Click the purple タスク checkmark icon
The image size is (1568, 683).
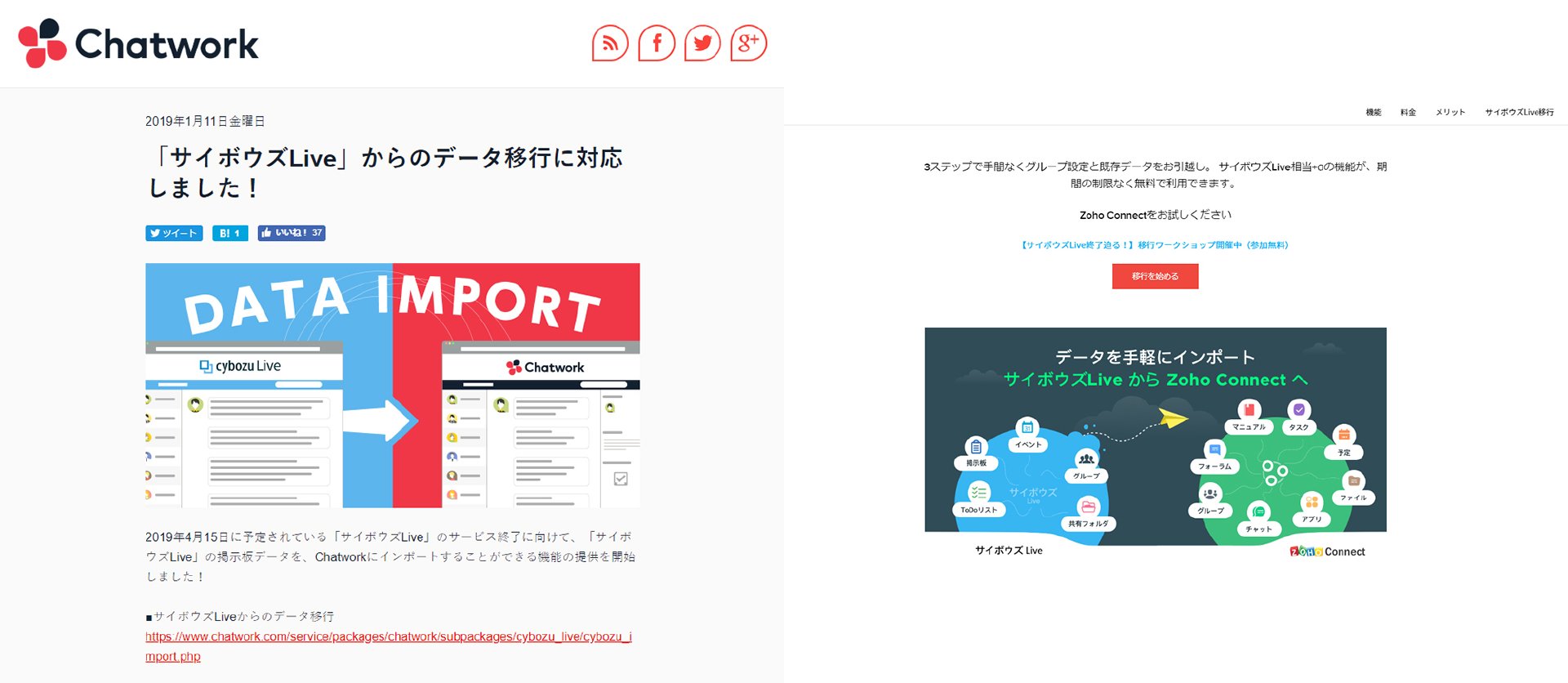coord(1298,409)
